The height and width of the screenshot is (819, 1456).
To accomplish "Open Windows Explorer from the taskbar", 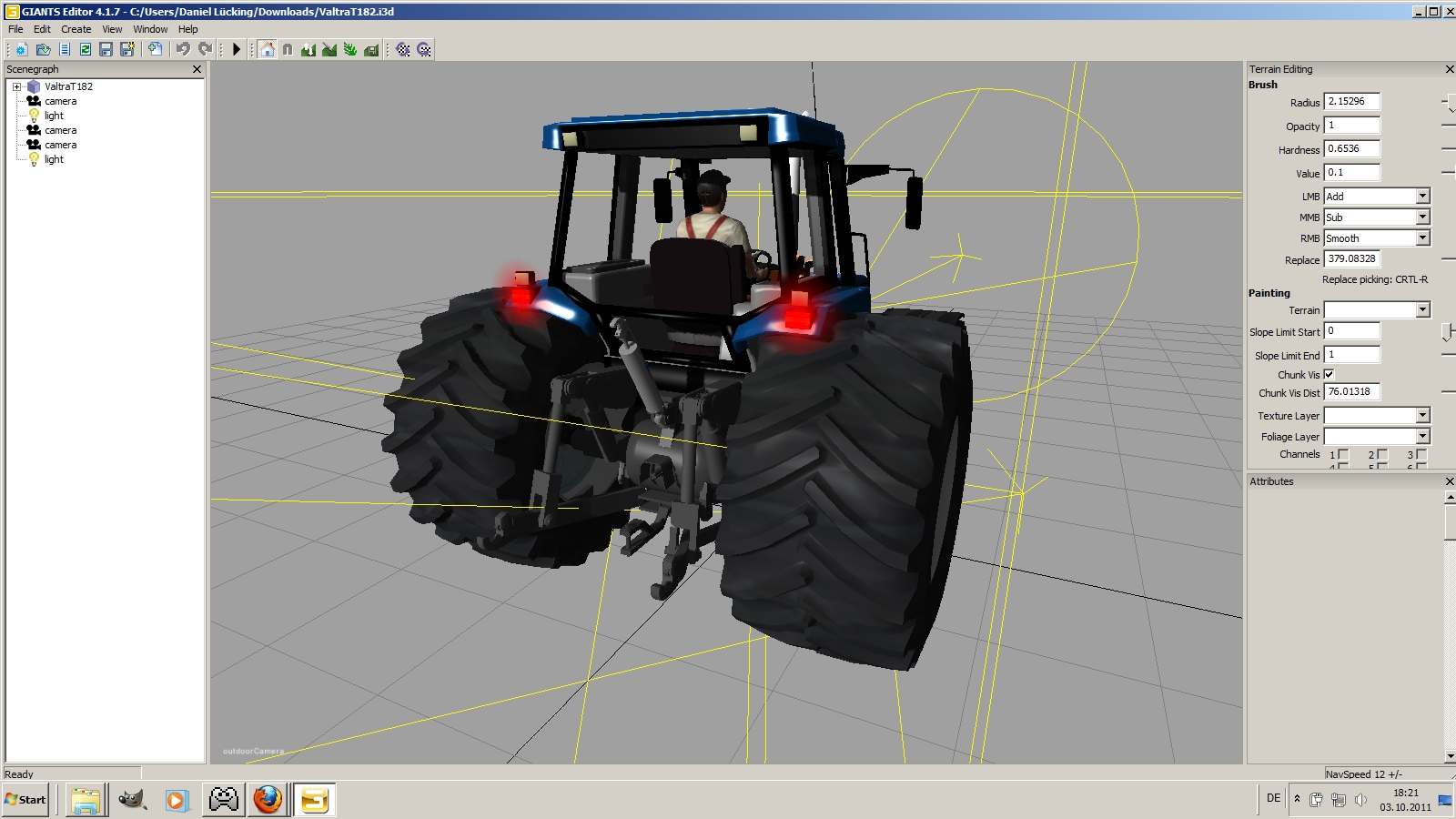I will tap(86, 800).
